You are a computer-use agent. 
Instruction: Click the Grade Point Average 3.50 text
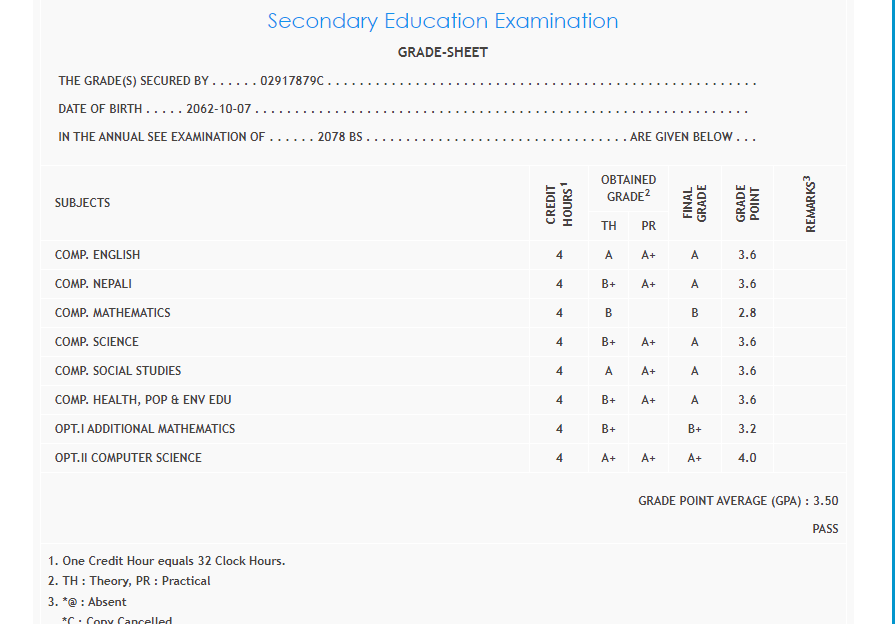pos(738,501)
